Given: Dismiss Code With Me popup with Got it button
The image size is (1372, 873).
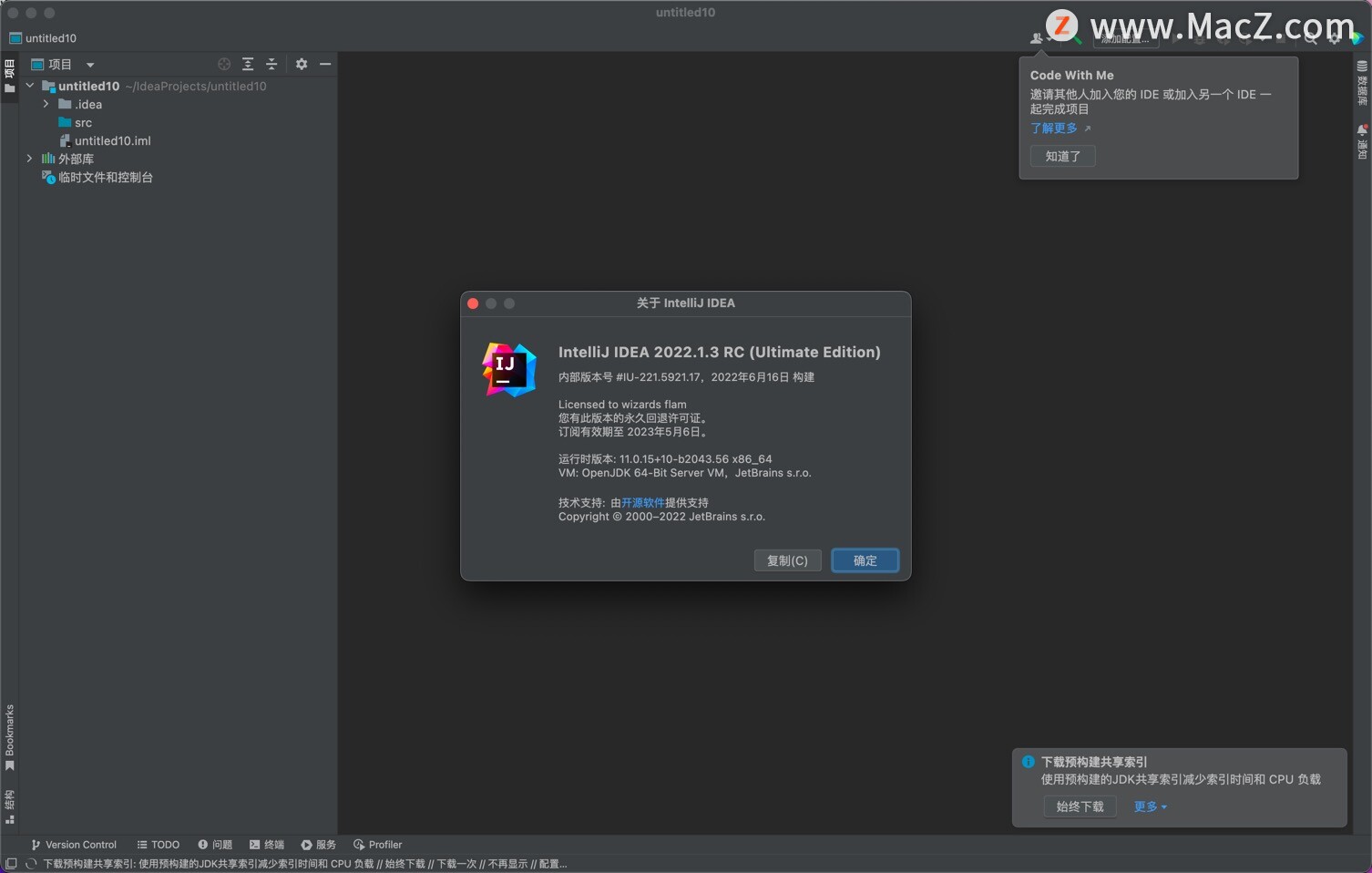Looking at the screenshot, I should pyautogui.click(x=1063, y=156).
